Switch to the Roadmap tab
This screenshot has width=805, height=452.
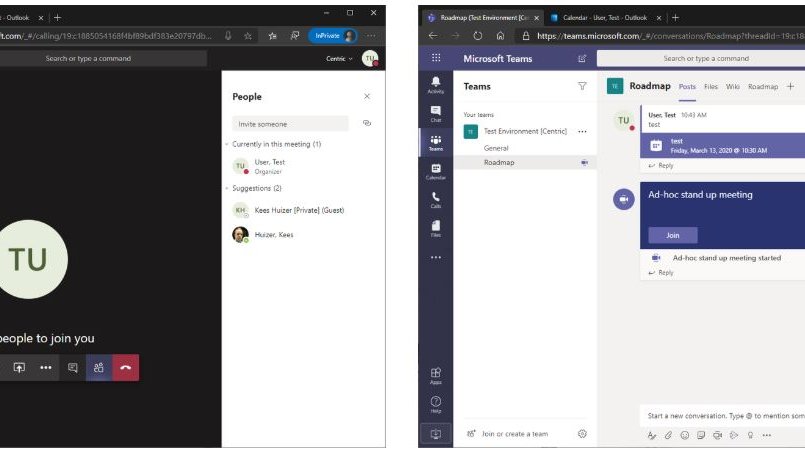(x=763, y=87)
